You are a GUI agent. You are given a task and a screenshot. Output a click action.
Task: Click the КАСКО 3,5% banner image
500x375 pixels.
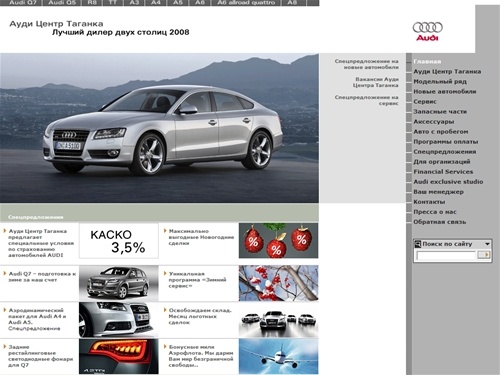click(119, 241)
